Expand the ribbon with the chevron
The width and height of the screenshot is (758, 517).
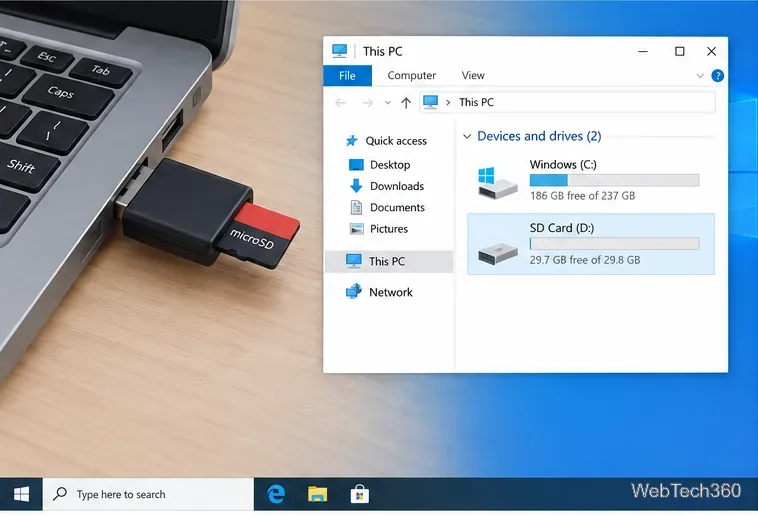coord(700,76)
